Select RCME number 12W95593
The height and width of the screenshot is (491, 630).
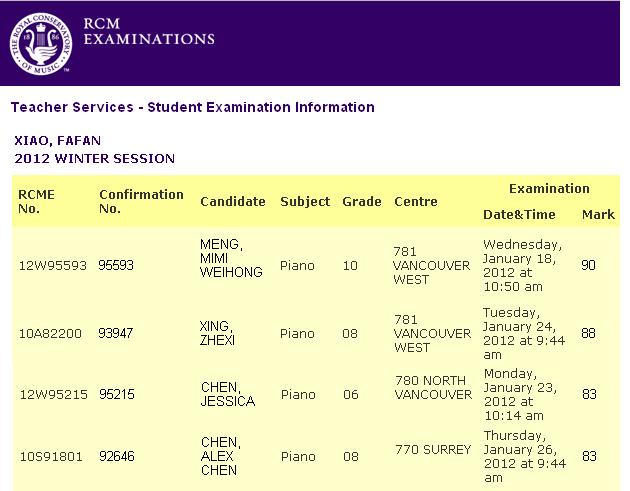53,265
